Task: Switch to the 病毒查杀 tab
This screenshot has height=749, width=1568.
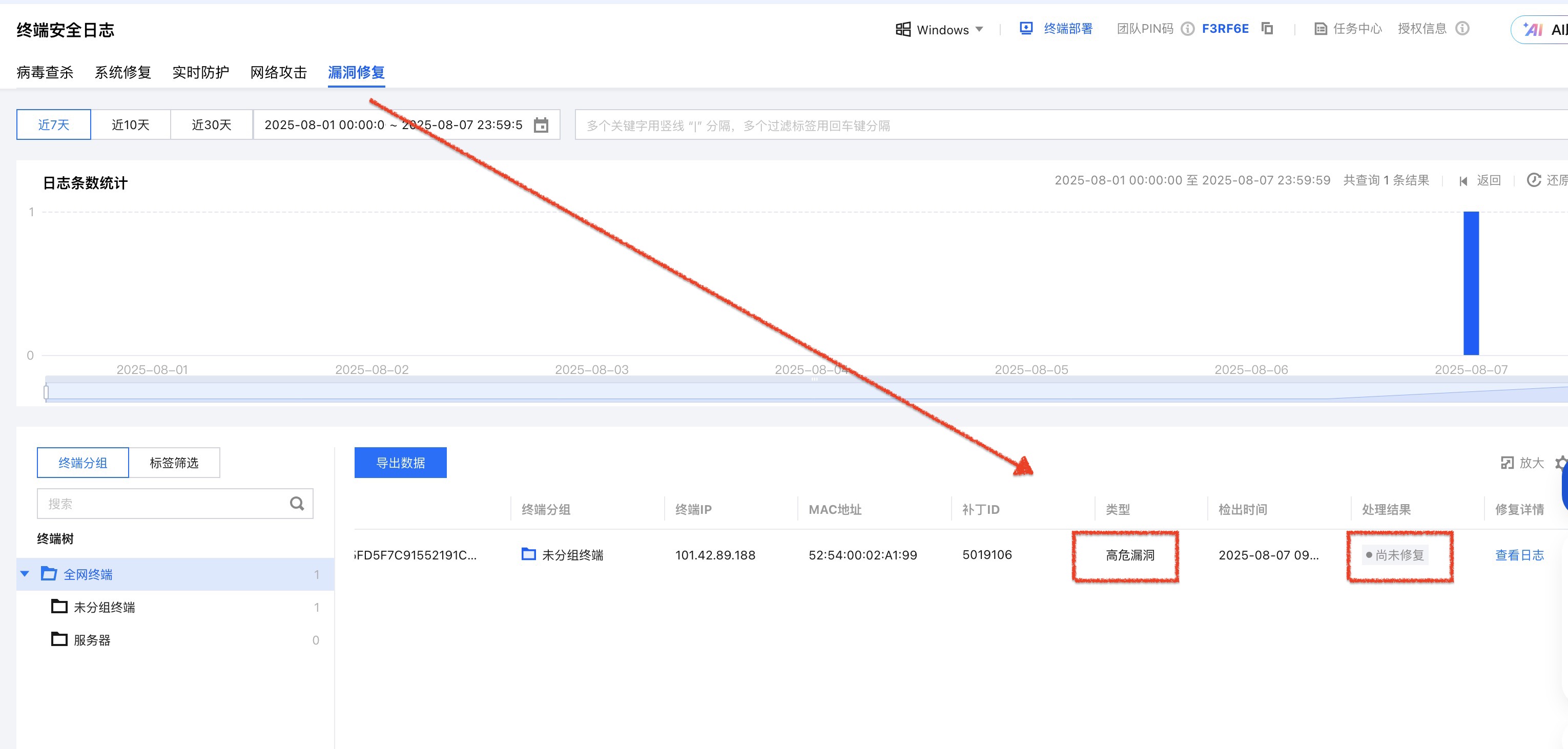Action: tap(45, 72)
